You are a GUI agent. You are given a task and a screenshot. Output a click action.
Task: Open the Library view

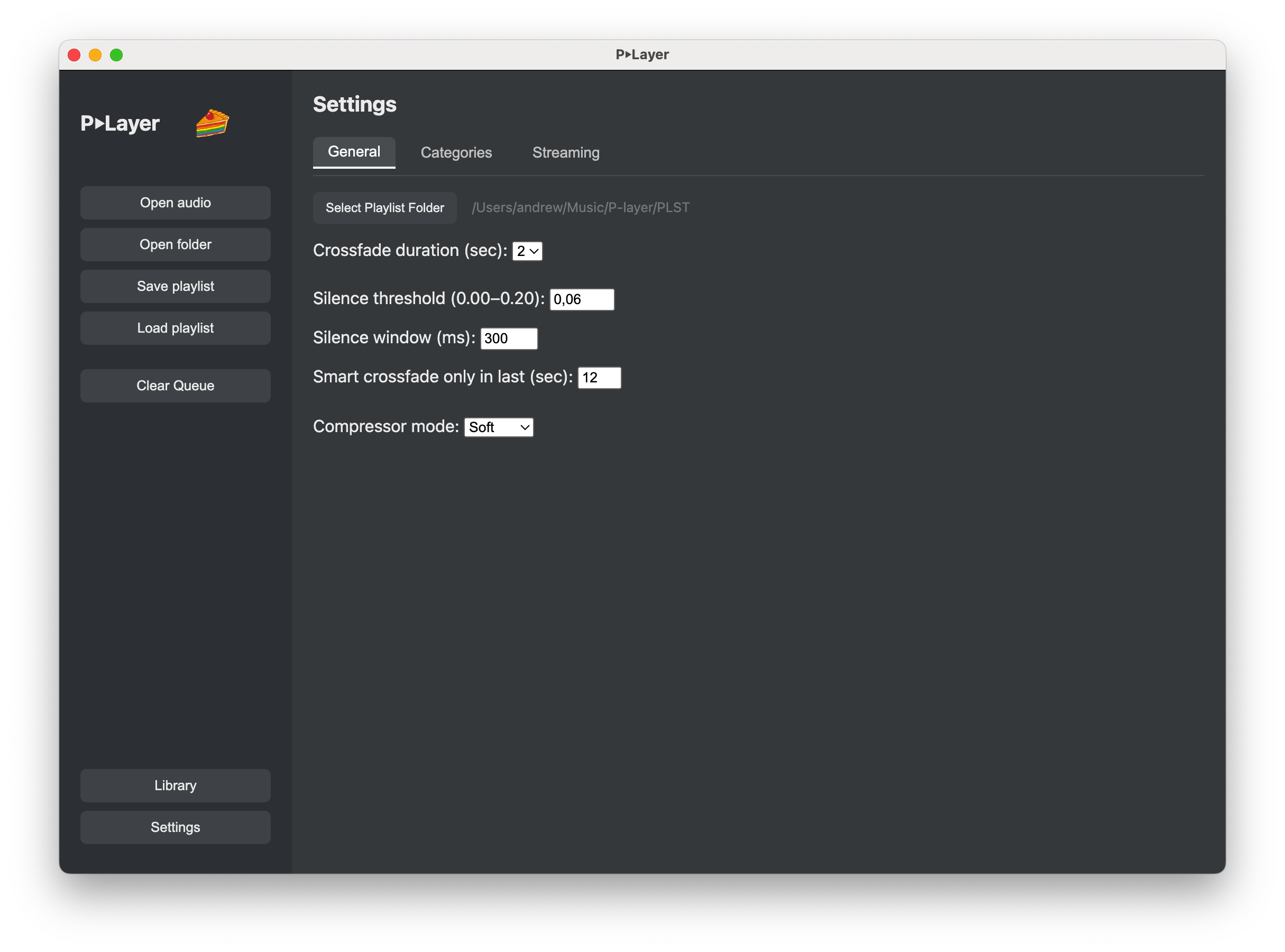point(175,785)
